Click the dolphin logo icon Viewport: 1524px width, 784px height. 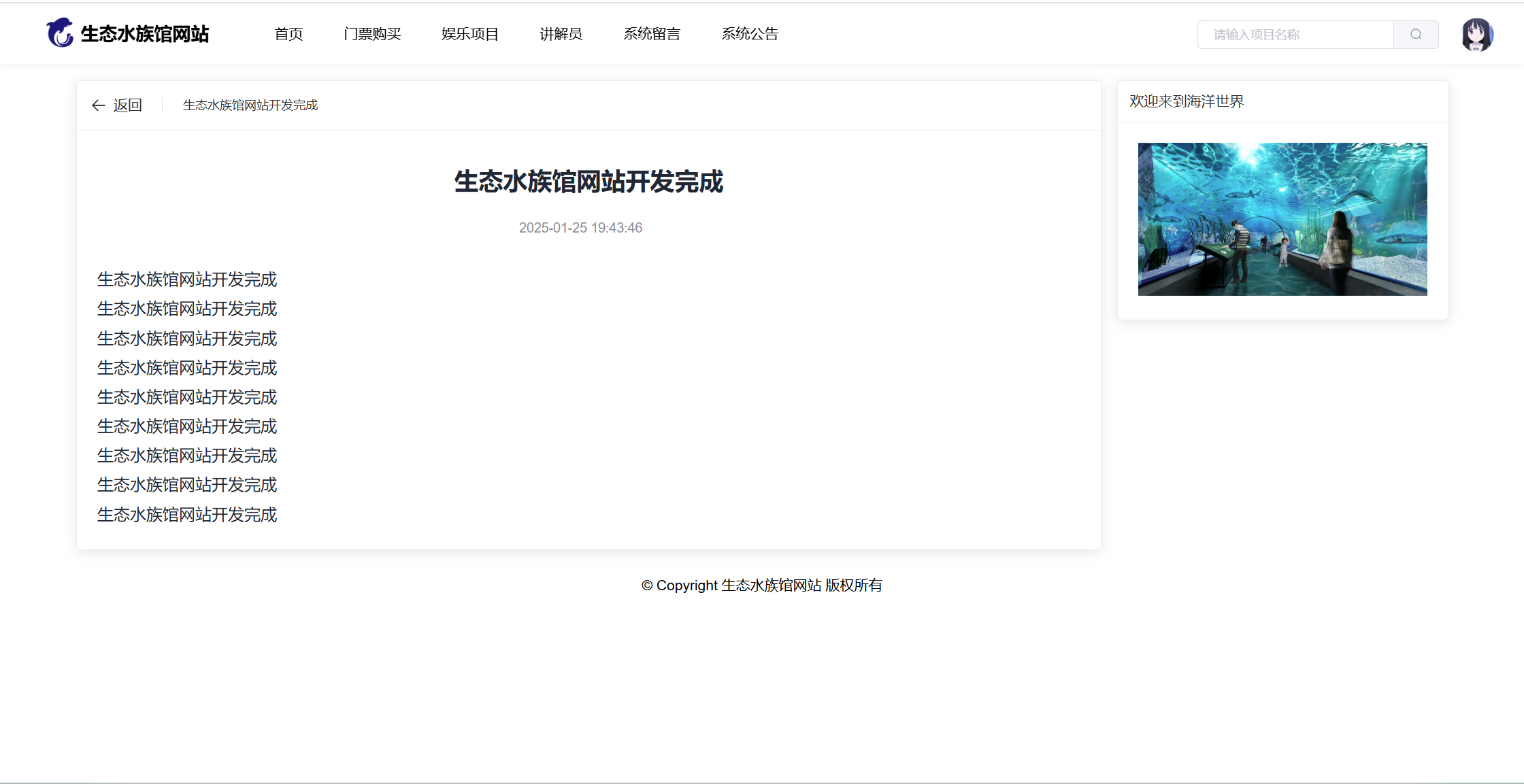(60, 33)
